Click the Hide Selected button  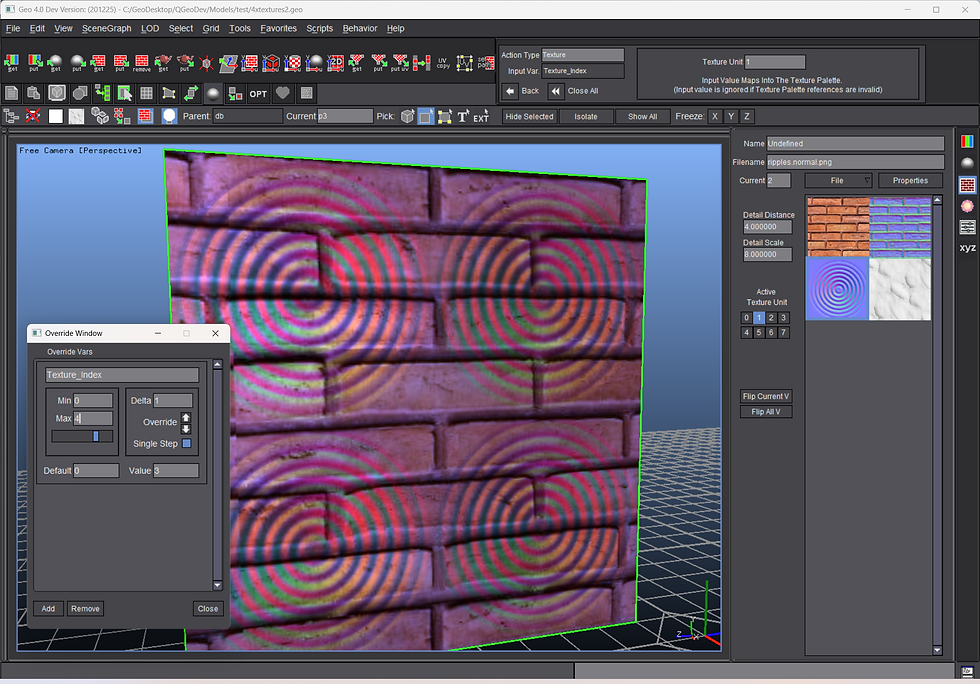(529, 116)
